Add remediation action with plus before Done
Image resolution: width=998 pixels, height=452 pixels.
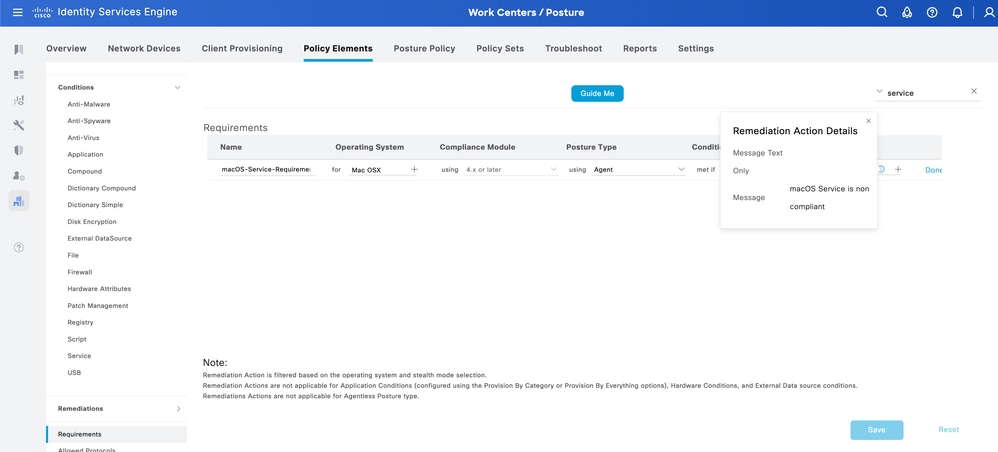click(x=898, y=169)
